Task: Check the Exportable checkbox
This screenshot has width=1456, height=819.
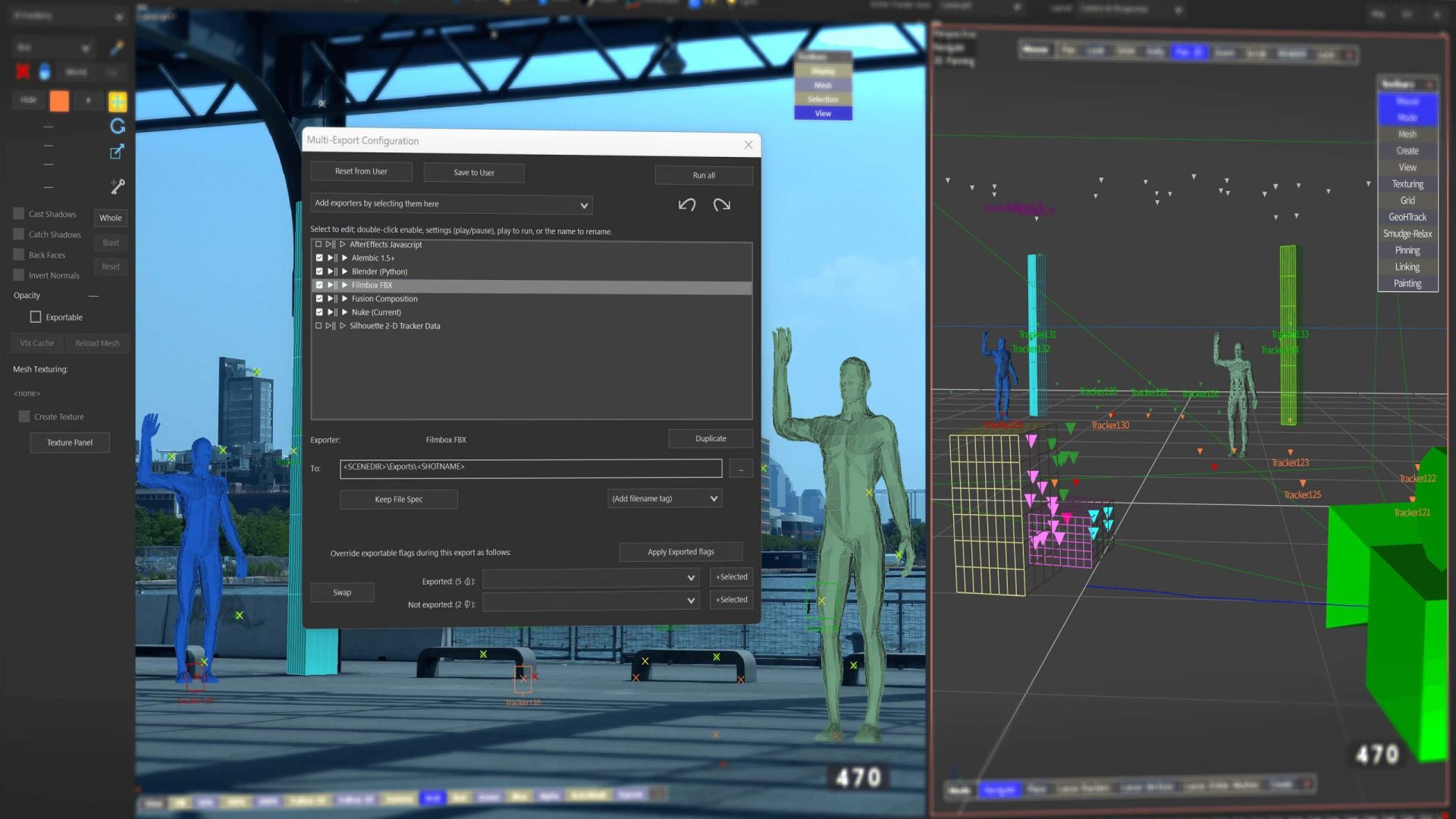Action: (x=36, y=316)
